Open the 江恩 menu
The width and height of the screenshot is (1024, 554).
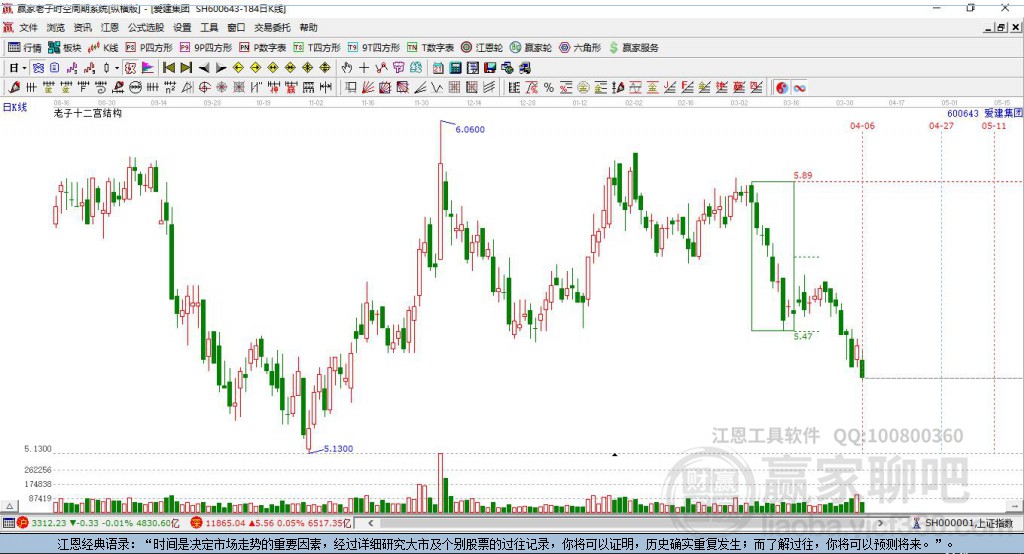[110, 27]
